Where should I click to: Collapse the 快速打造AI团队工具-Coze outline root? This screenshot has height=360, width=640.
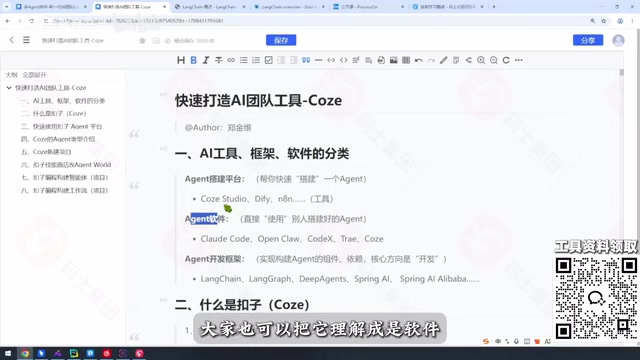pos(9,88)
